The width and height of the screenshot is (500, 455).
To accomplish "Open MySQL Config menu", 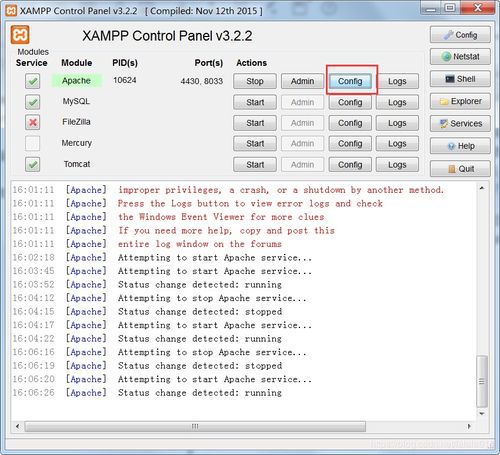I will pyautogui.click(x=350, y=102).
